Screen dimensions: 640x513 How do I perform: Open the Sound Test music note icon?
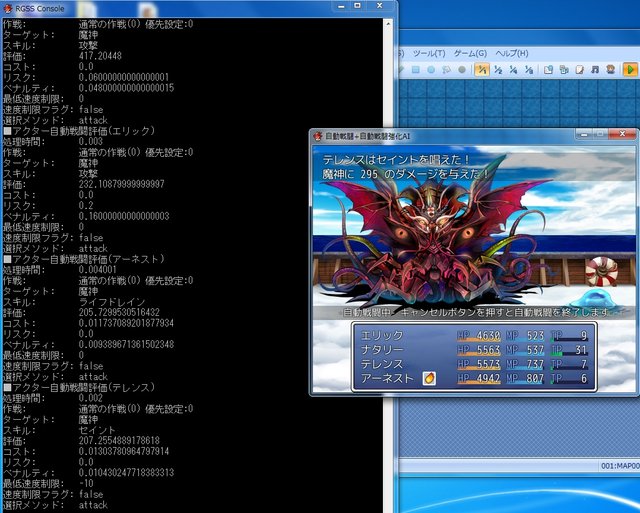coord(595,70)
